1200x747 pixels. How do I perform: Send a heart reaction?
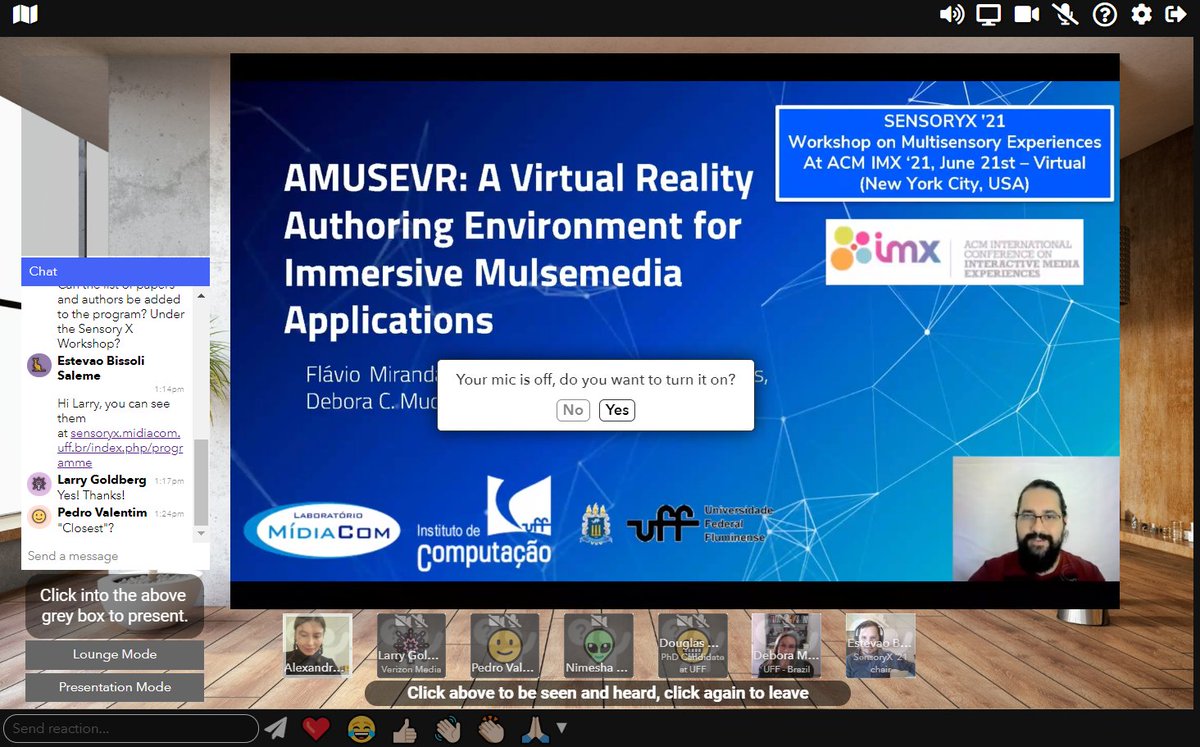pyautogui.click(x=315, y=728)
